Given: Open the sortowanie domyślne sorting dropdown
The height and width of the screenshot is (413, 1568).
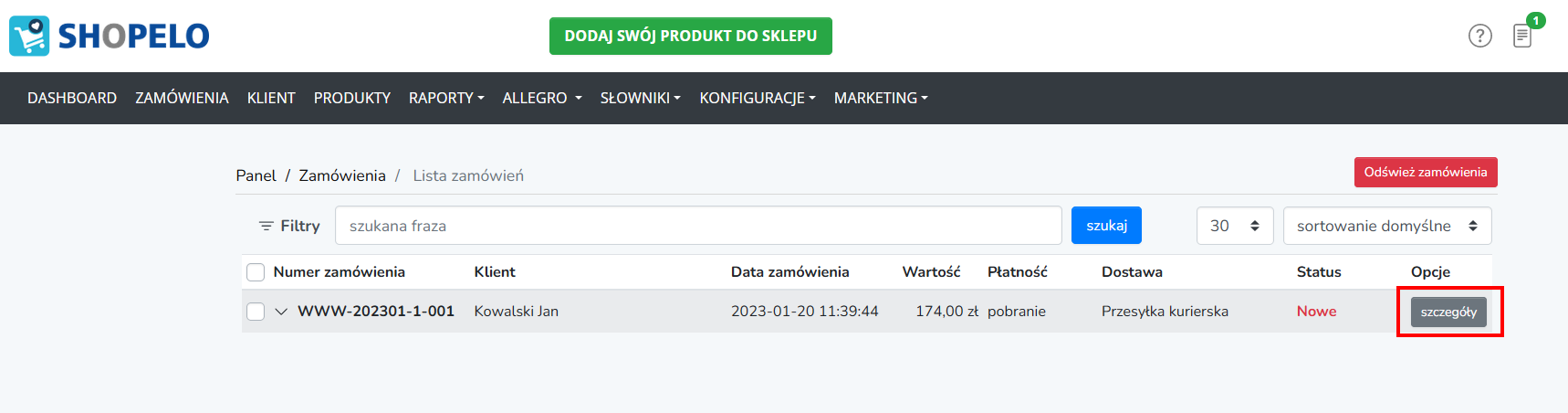Looking at the screenshot, I should pyautogui.click(x=1387, y=226).
